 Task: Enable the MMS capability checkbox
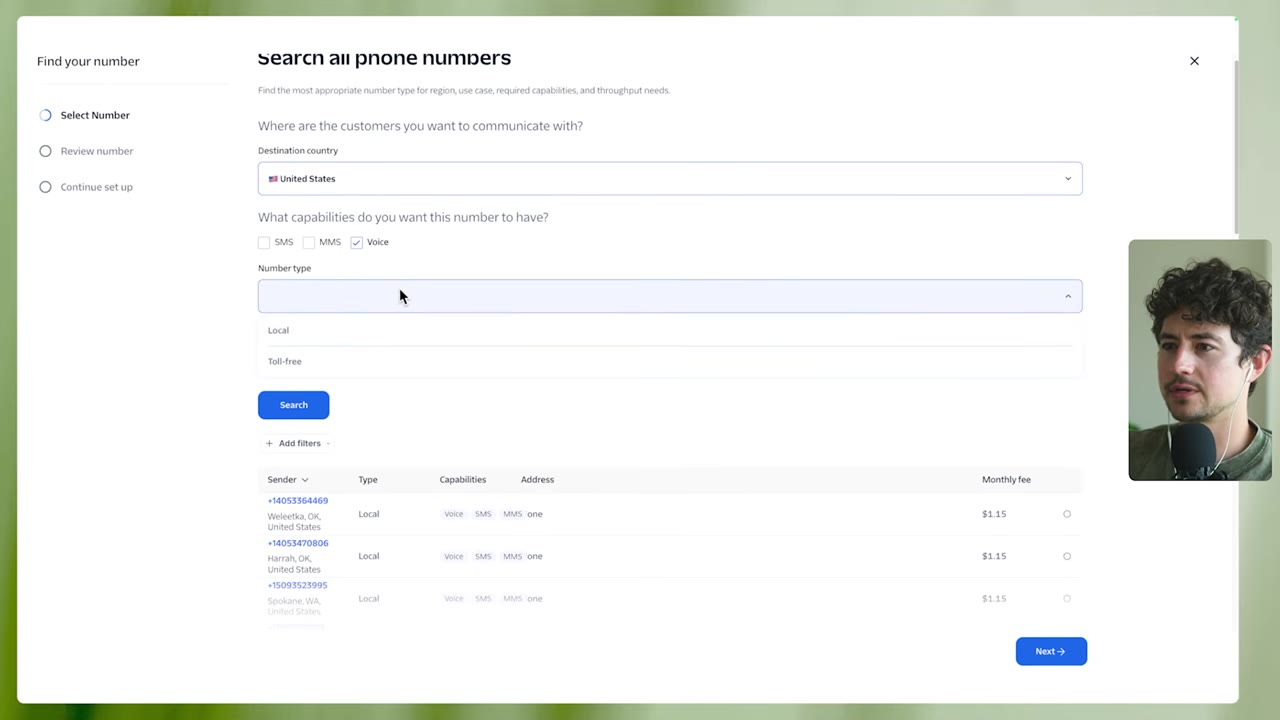[309, 242]
